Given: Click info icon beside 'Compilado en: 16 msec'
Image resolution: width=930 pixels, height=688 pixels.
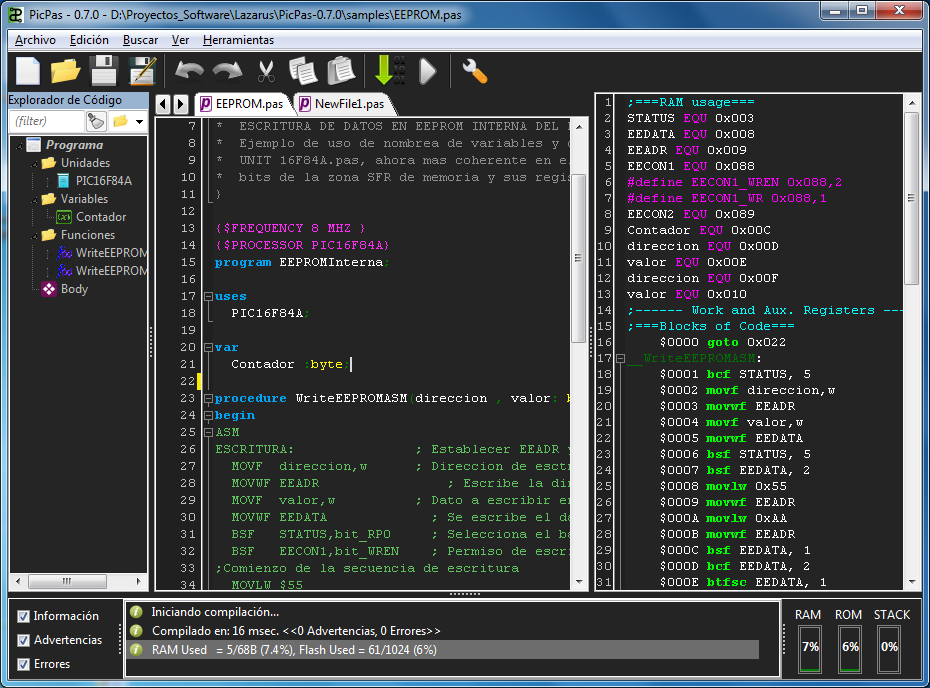Looking at the screenshot, I should coord(136,630).
